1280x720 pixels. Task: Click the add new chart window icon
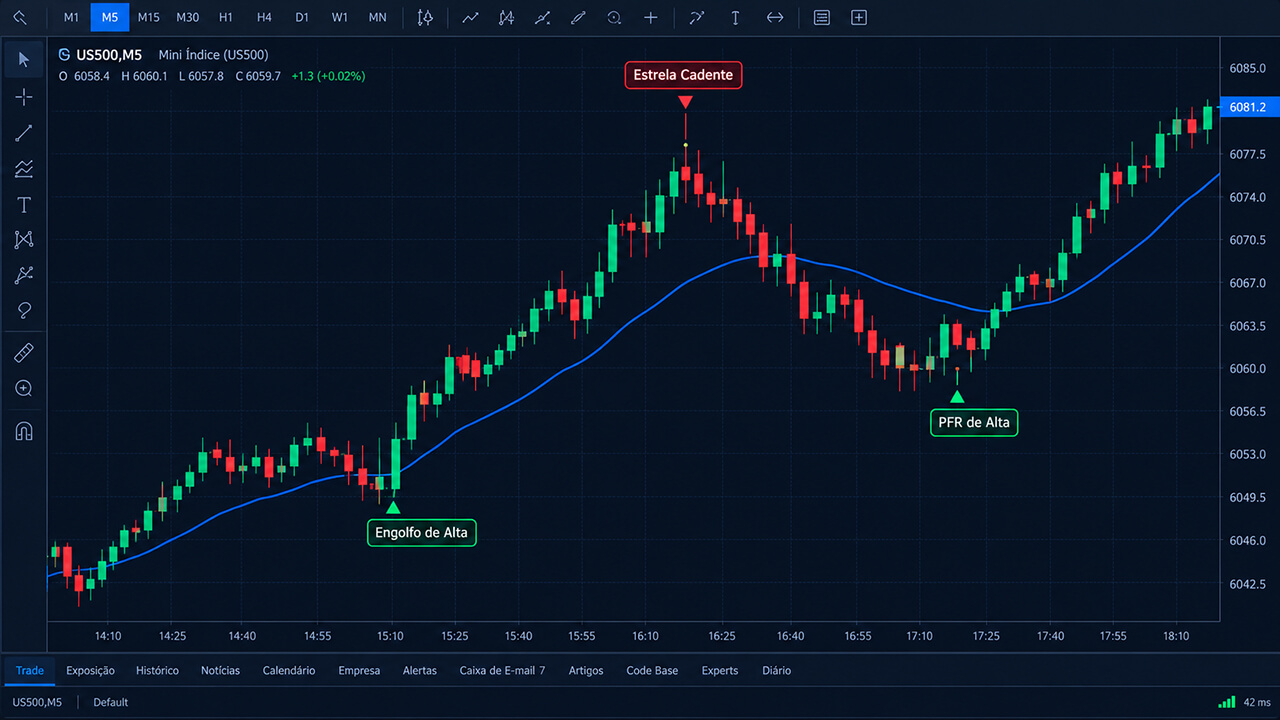[x=859, y=17]
